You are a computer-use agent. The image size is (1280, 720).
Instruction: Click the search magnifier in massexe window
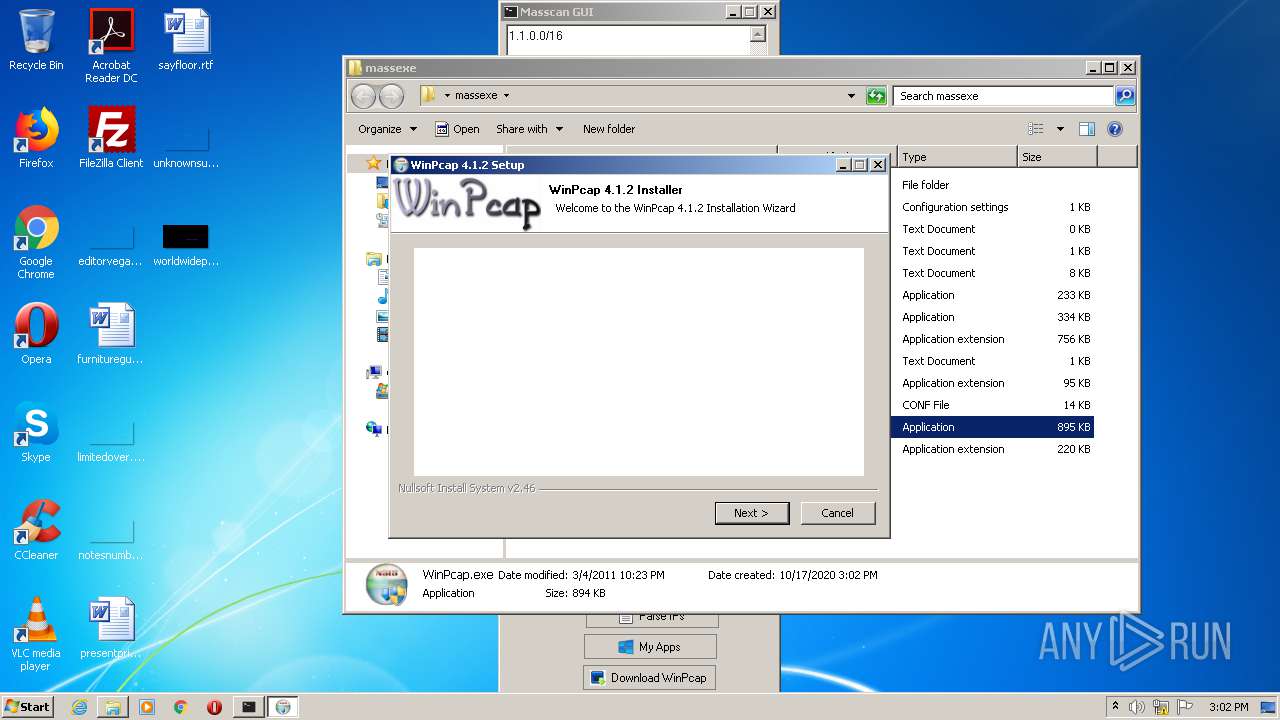click(x=1125, y=96)
